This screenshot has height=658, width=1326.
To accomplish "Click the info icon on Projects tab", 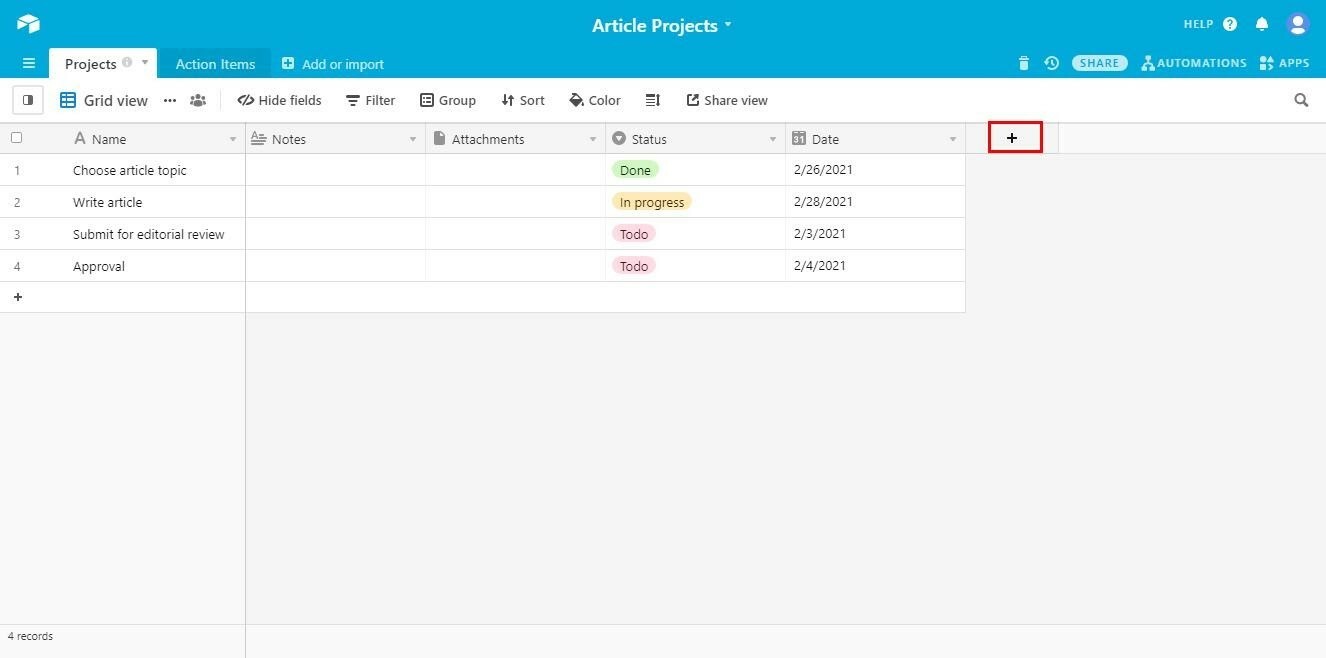I will tap(127, 62).
